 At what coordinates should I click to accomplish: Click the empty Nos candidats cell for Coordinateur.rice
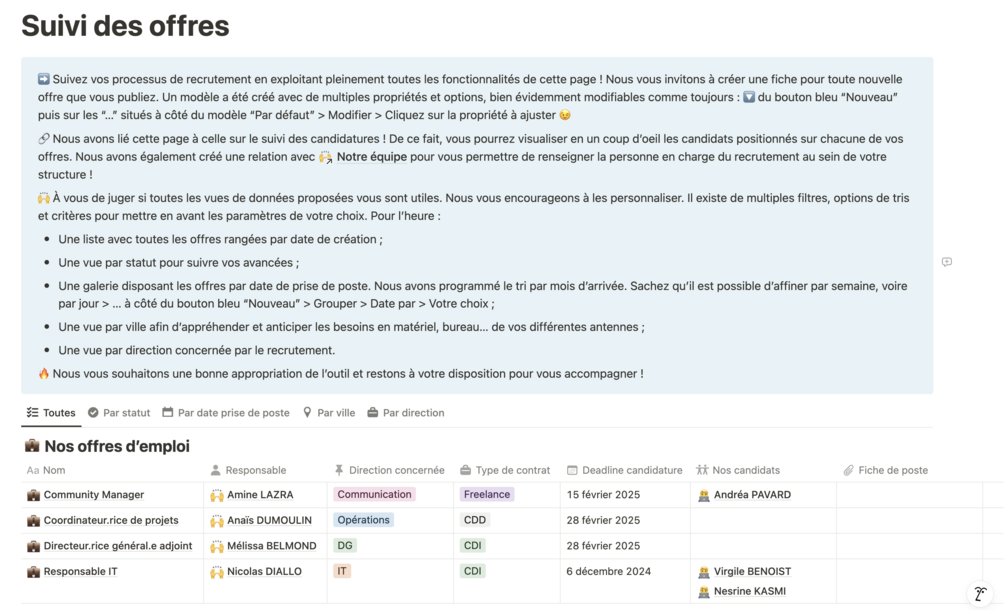click(762, 521)
